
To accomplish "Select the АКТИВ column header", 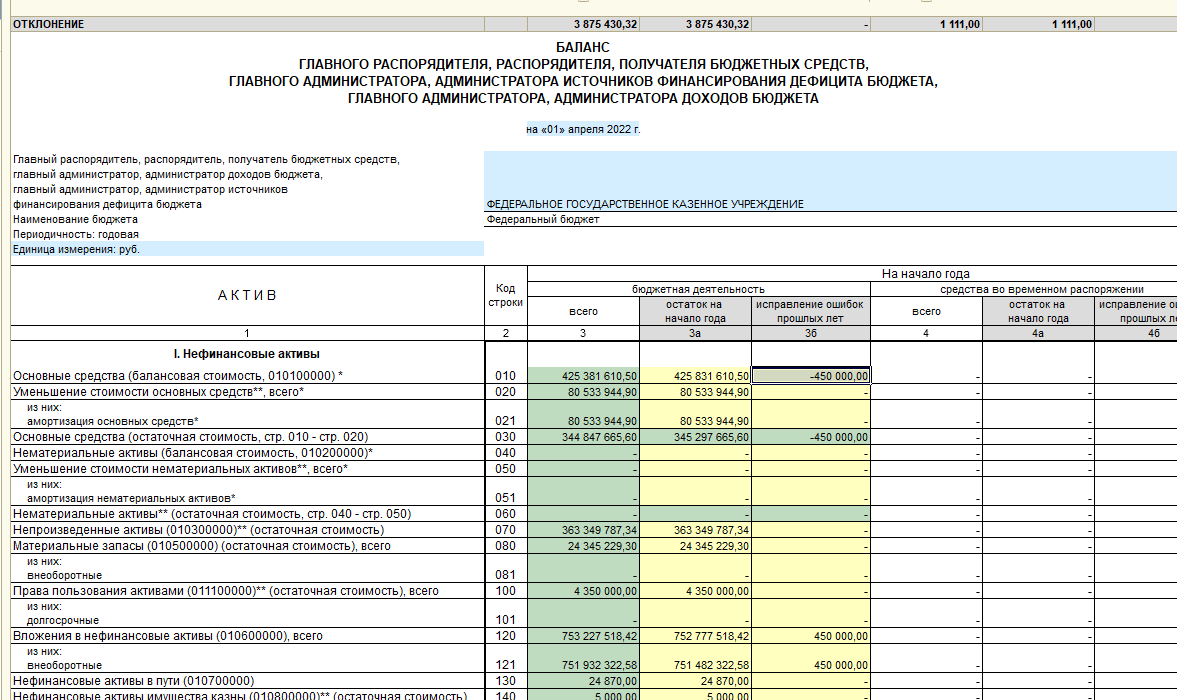I will [x=247, y=295].
